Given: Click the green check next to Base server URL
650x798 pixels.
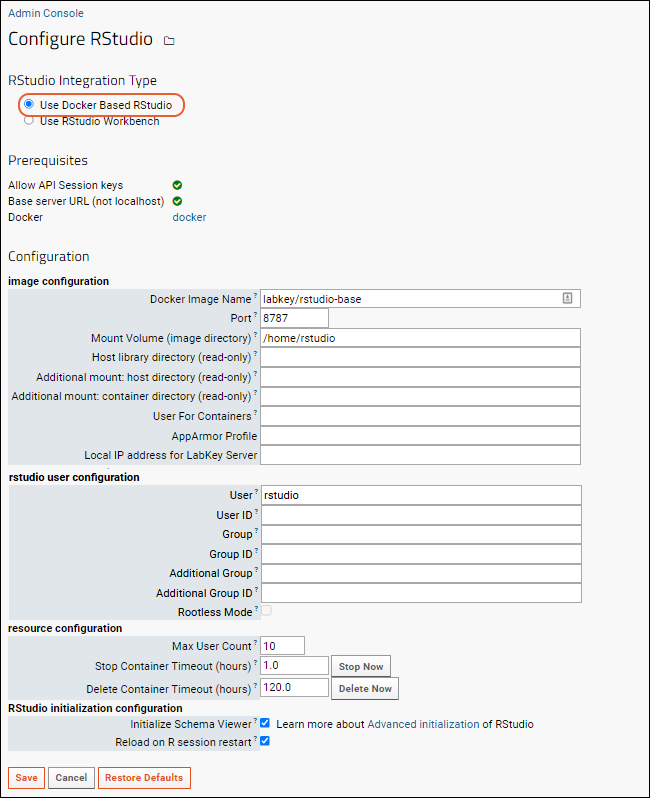Looking at the screenshot, I should point(177,201).
